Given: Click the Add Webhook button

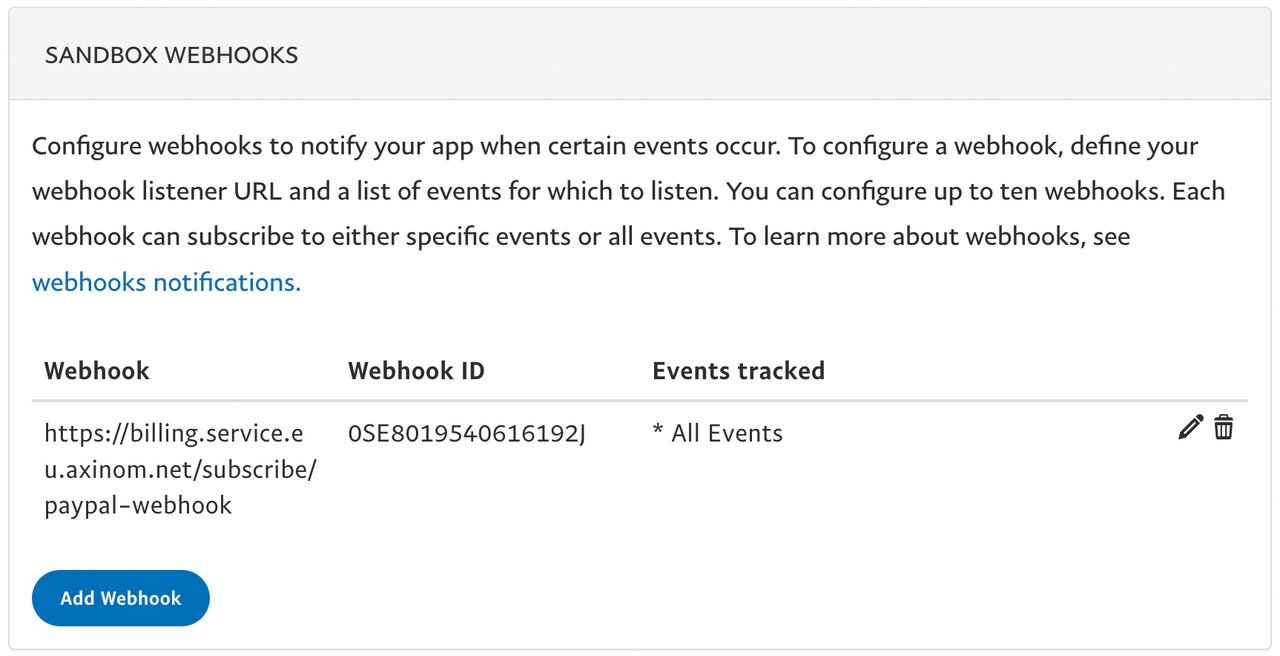Looking at the screenshot, I should pyautogui.click(x=121, y=598).
